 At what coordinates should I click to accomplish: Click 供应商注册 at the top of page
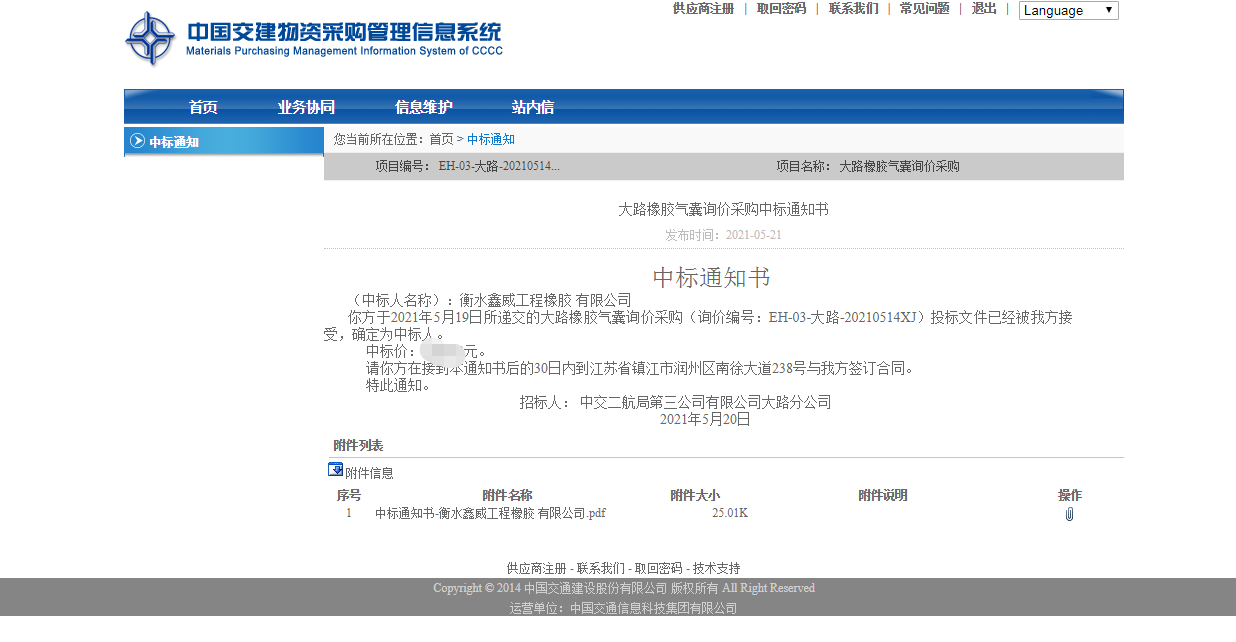[704, 8]
